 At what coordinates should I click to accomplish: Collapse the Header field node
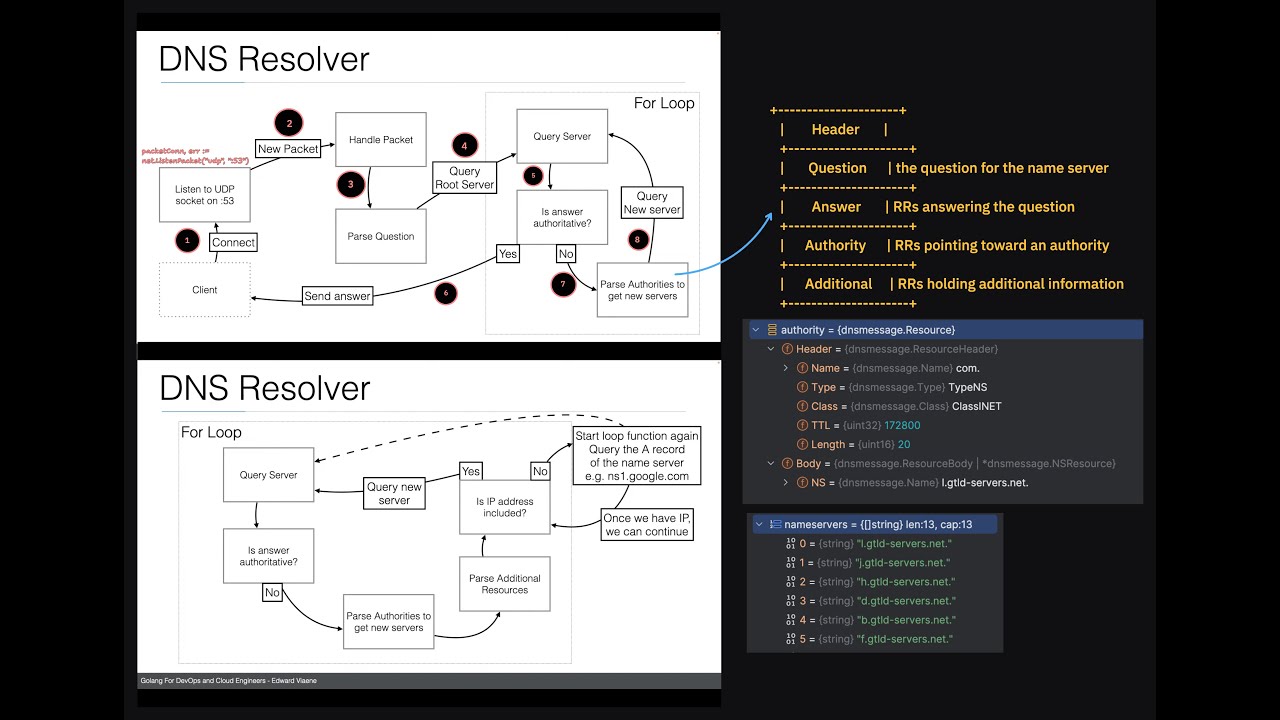click(x=771, y=349)
